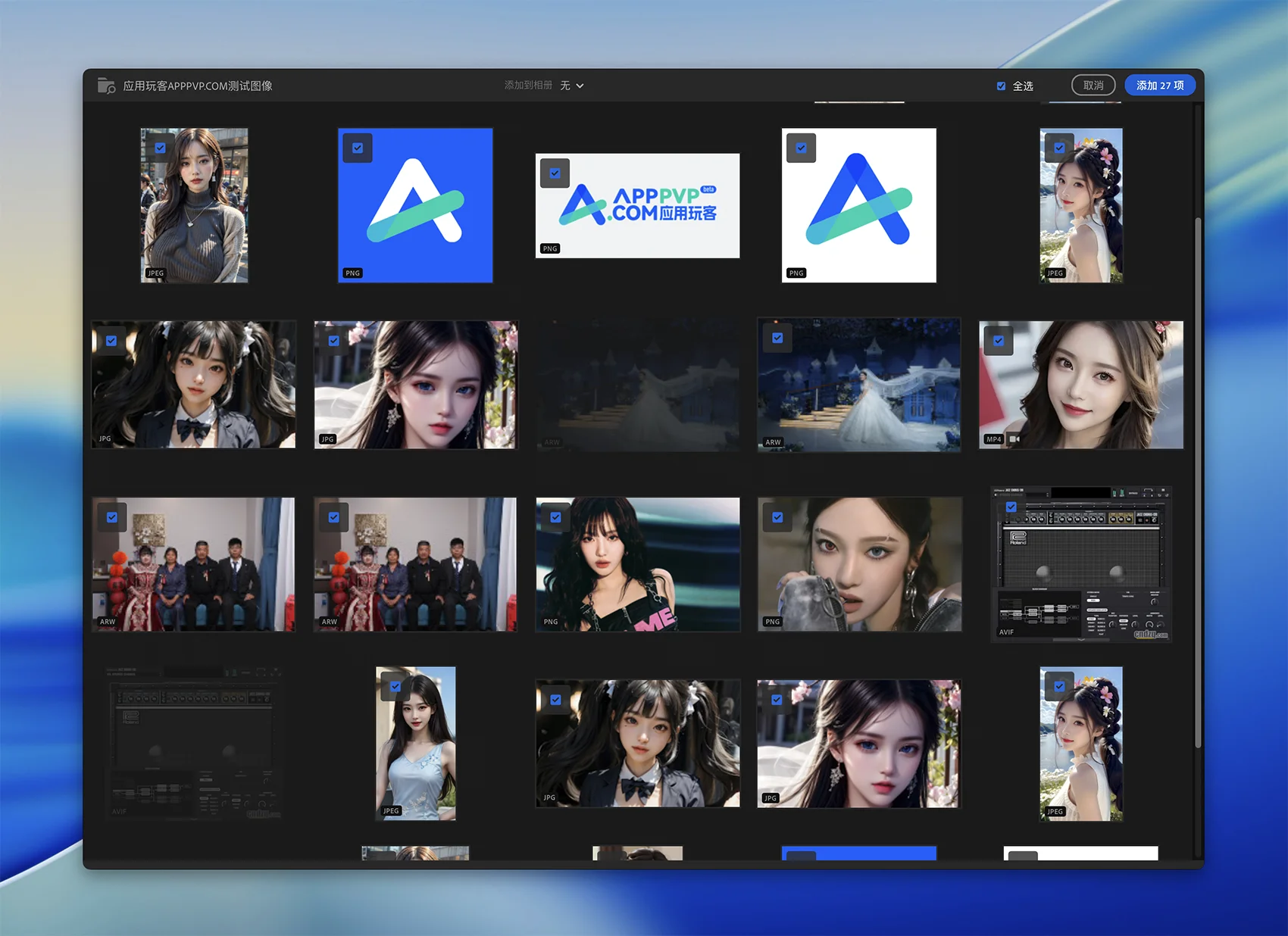Click the AVIF badge on the selected Roland amp thumbnail
The image size is (1288, 936).
1006,632
